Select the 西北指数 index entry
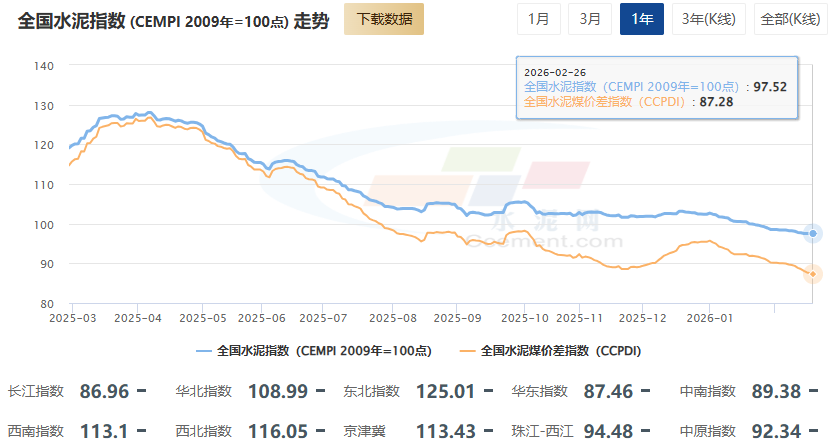This screenshot has height=448, width=836. point(204,431)
